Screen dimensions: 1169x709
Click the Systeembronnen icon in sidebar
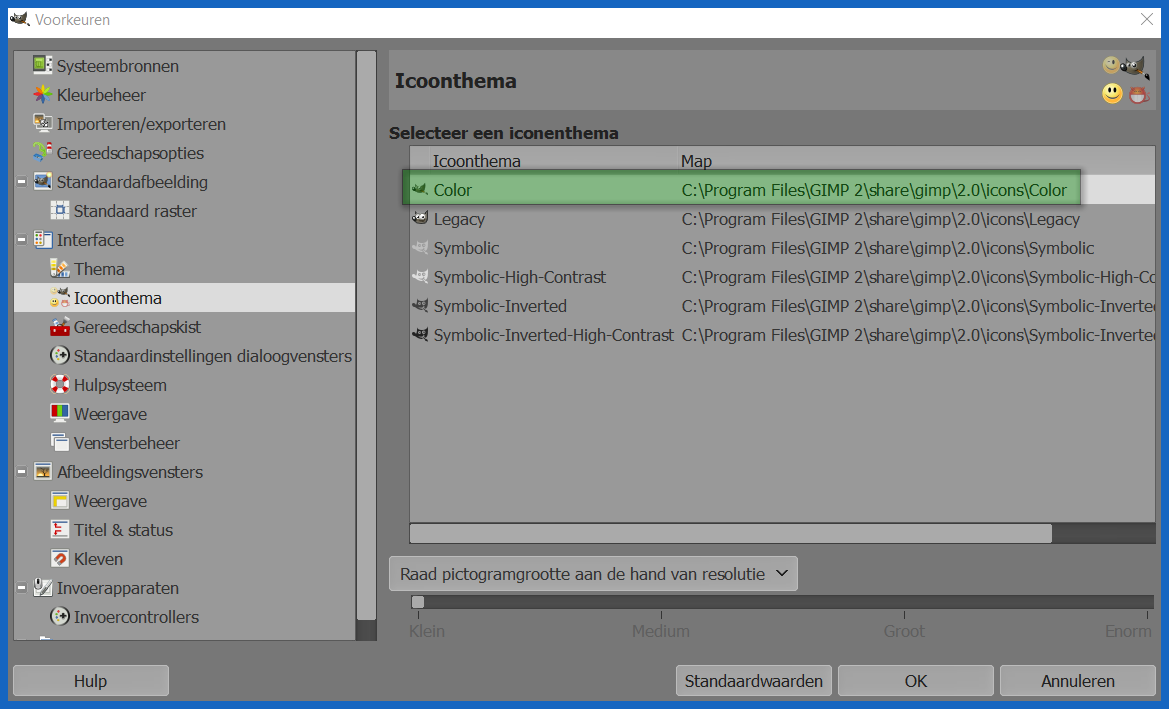42,66
